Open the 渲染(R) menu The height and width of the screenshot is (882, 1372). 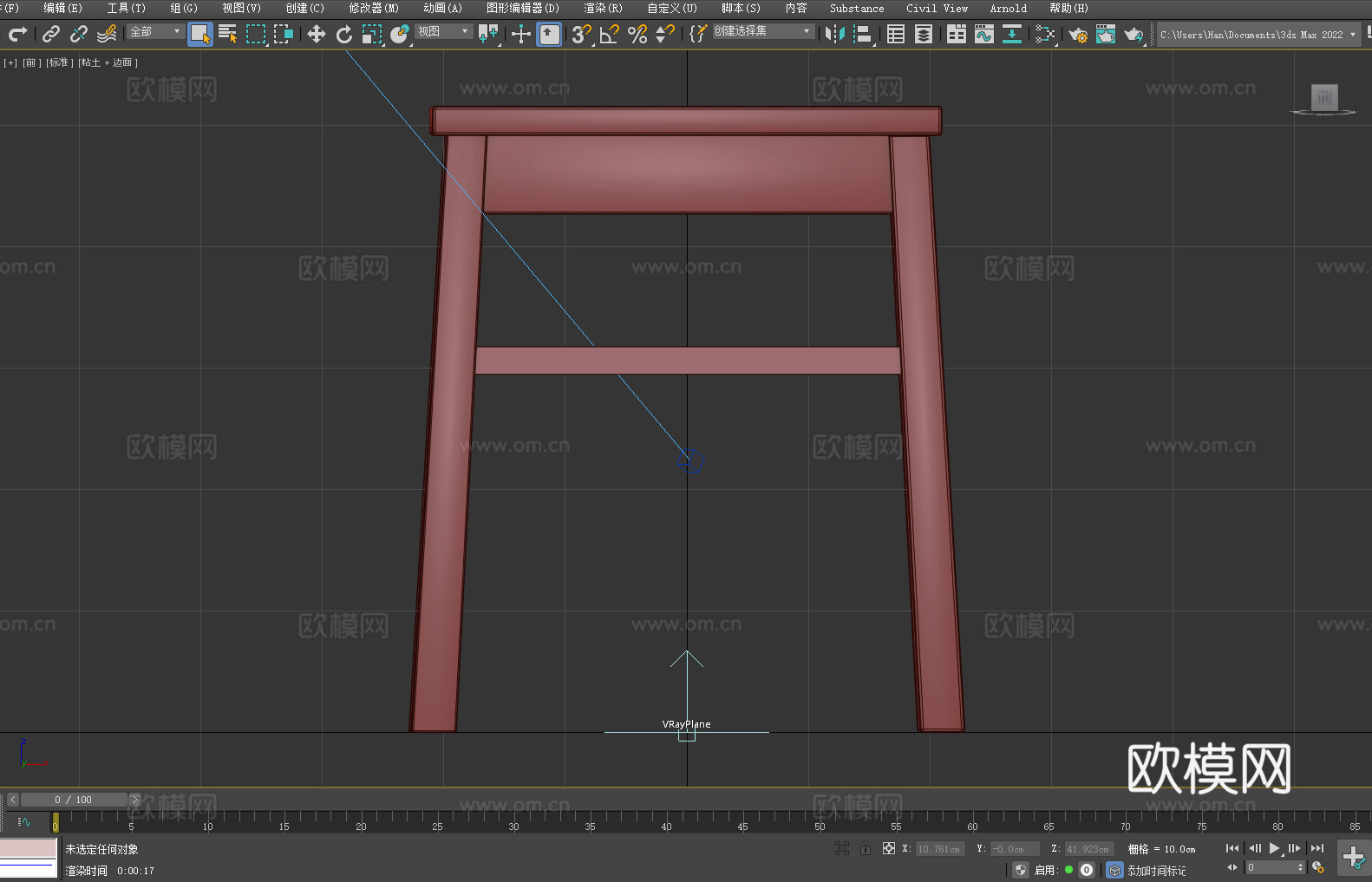[603, 8]
